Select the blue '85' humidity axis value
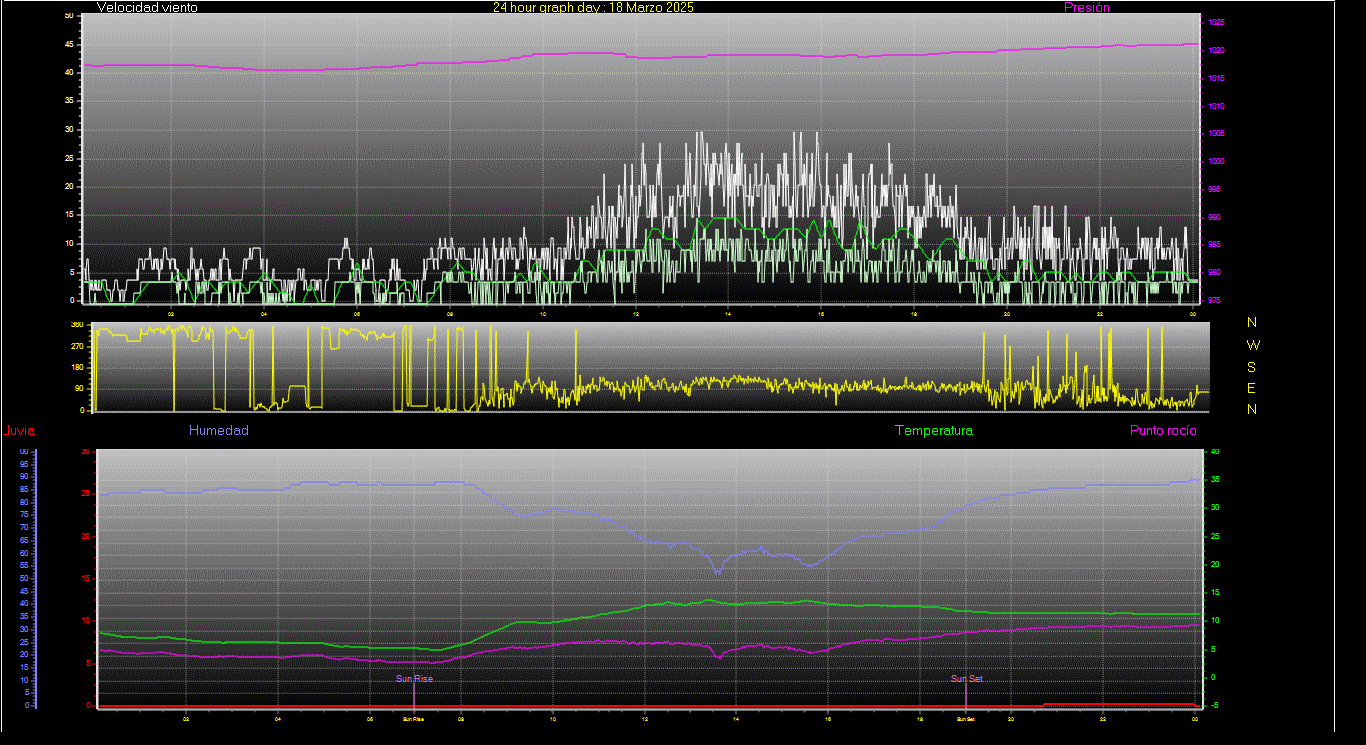Image resolution: width=1366 pixels, height=745 pixels. tap(23, 489)
